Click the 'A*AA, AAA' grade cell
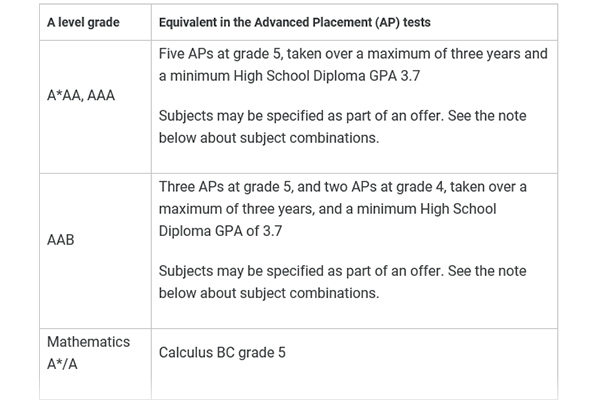 point(81,95)
